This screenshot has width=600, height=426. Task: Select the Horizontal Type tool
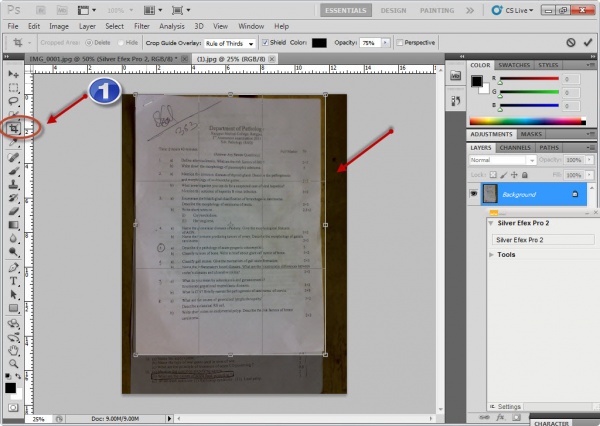click(x=14, y=281)
